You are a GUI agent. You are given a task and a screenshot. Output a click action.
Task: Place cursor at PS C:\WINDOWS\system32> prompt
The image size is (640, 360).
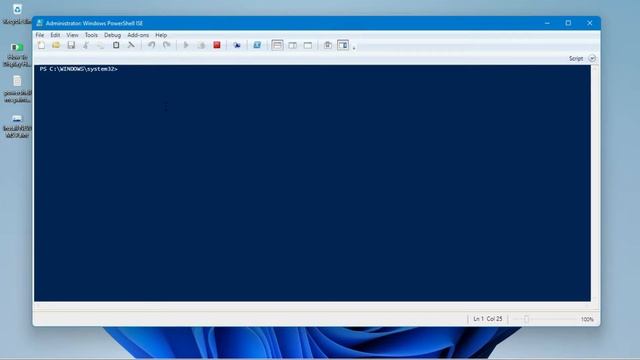coord(79,69)
